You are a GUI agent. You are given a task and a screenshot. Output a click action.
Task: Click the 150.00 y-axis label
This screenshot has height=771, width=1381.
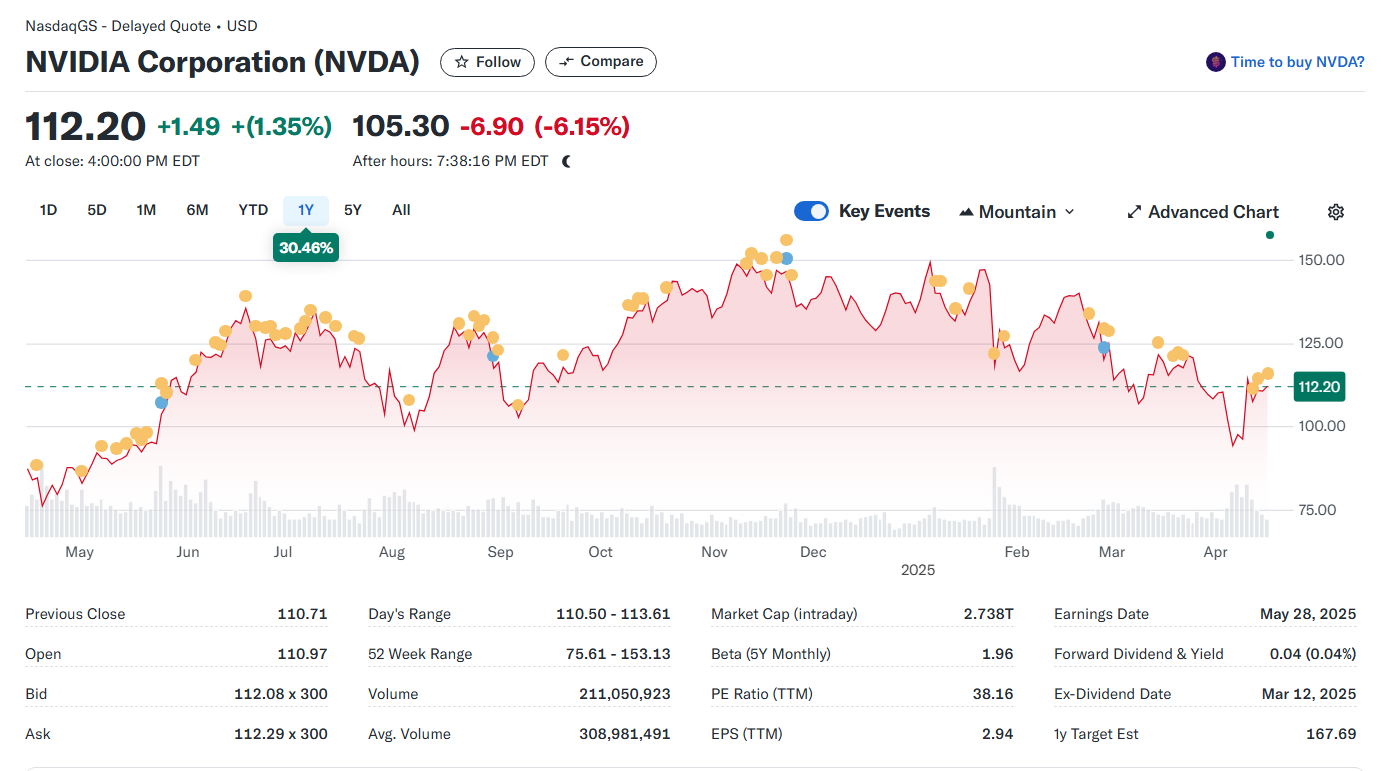click(x=1320, y=260)
